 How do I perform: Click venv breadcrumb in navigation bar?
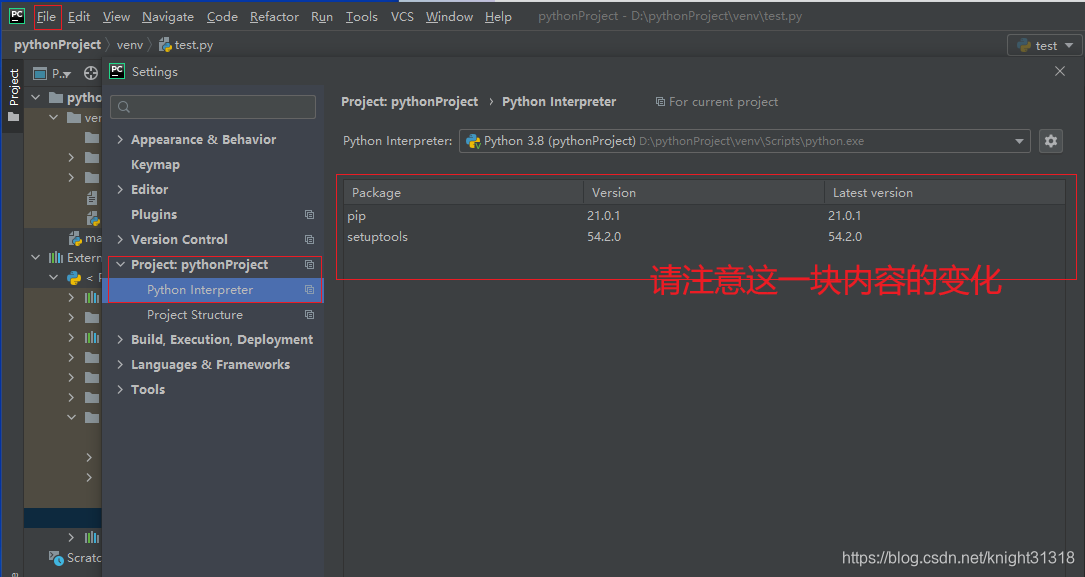click(129, 45)
